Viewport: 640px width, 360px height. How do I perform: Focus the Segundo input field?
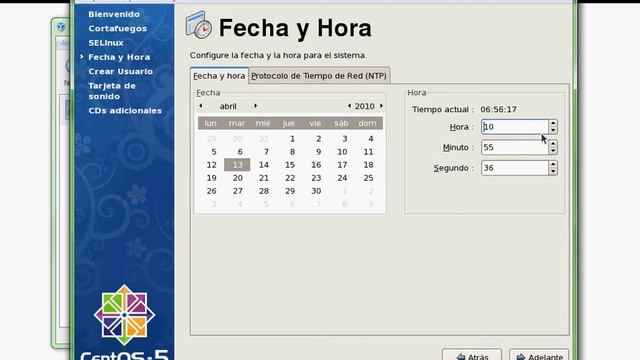tap(515, 168)
